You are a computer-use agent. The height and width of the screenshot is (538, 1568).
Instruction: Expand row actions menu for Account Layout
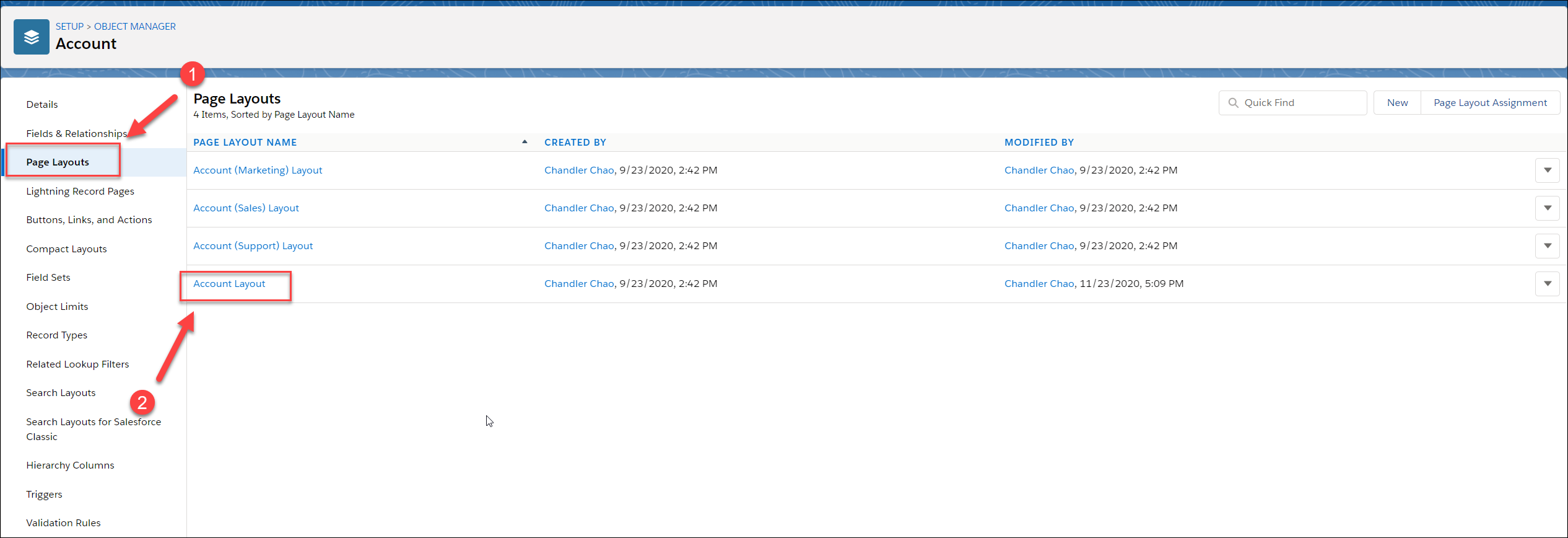(x=1547, y=284)
